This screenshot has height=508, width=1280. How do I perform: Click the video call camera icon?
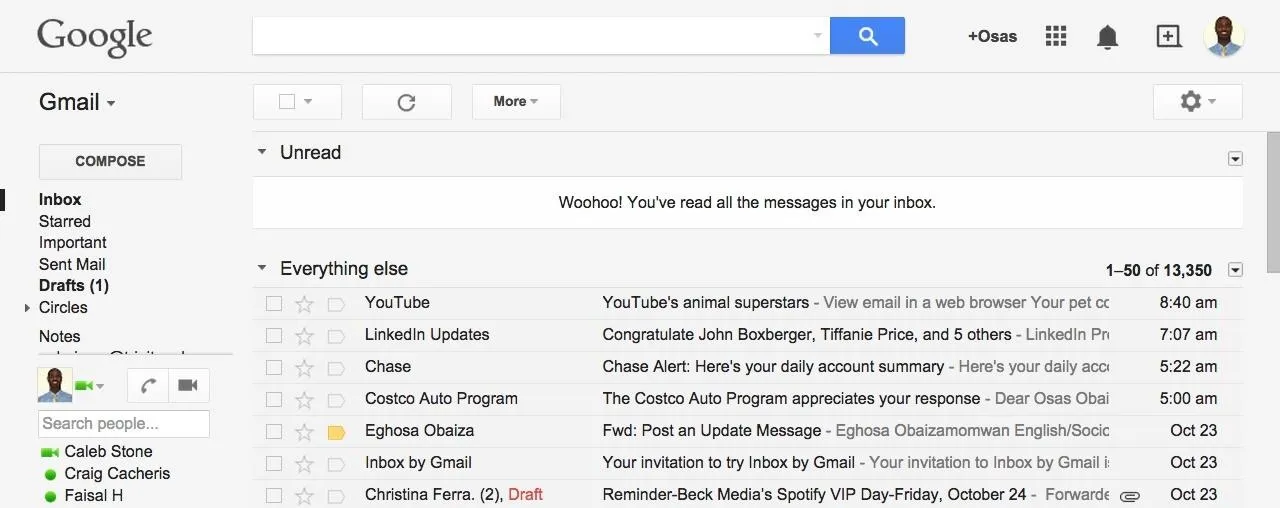pos(187,385)
